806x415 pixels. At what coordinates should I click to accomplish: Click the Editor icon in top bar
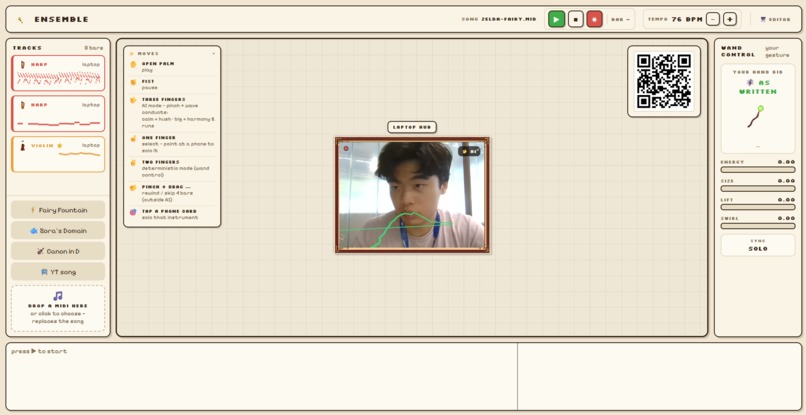point(763,20)
